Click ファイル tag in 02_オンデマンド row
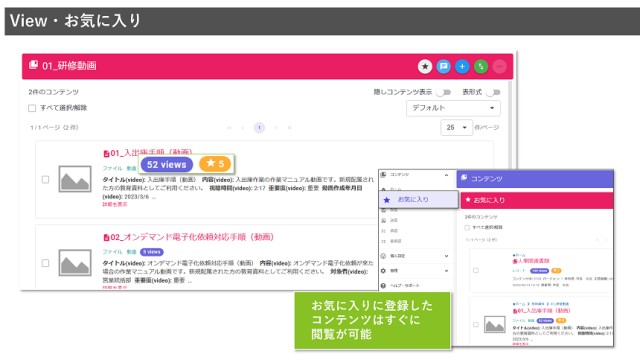Image resolution: width=640 pixels, height=360 pixels. coord(112,252)
